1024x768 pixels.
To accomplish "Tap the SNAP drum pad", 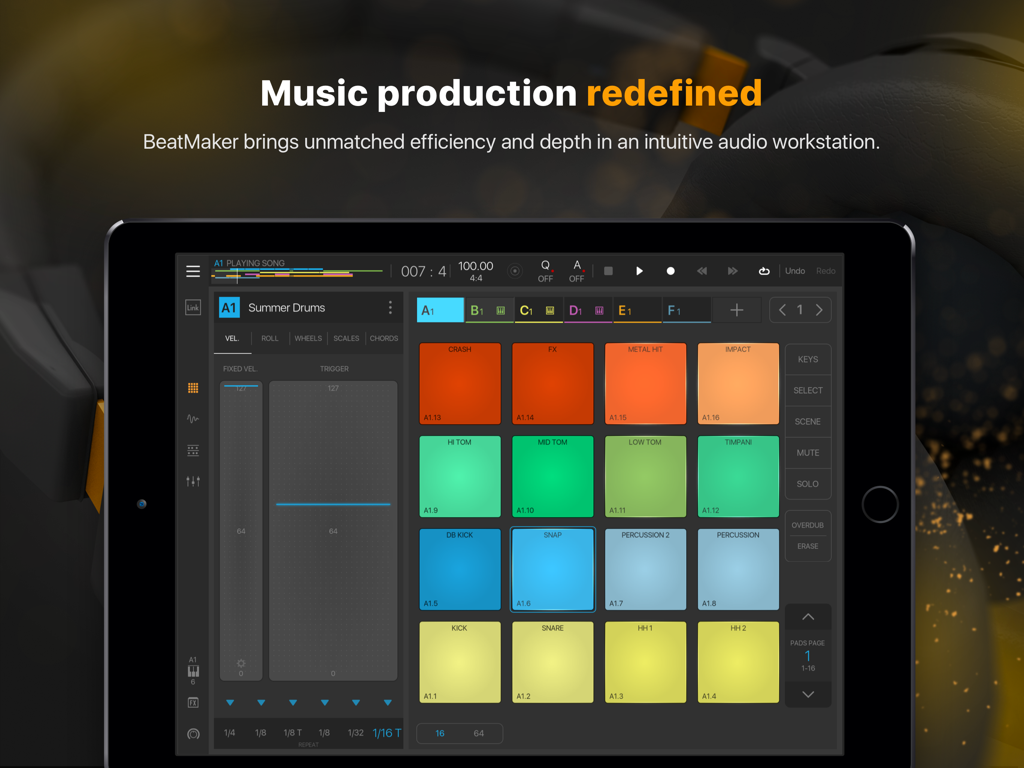I will pos(552,569).
